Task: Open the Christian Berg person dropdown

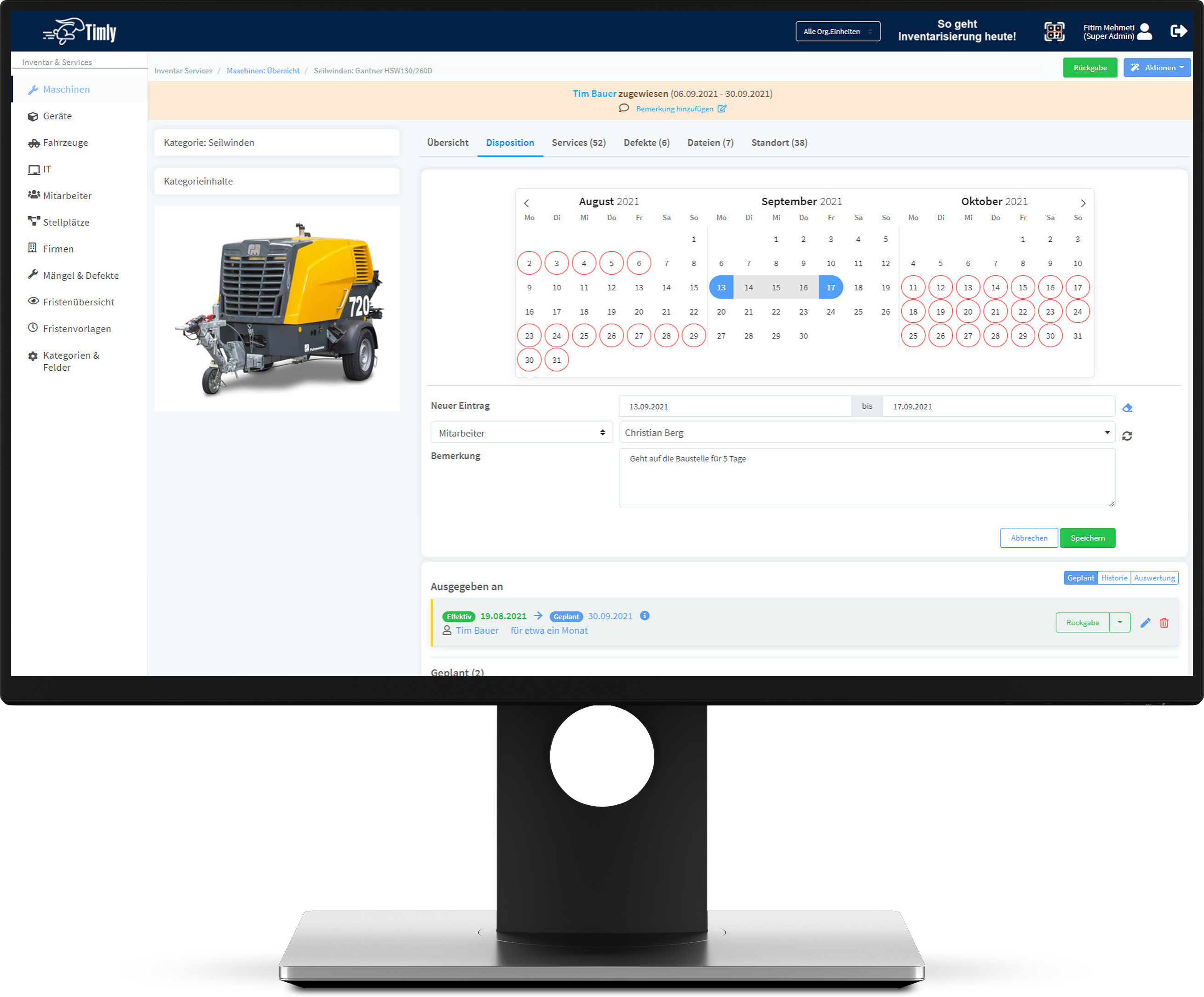Action: coord(867,433)
